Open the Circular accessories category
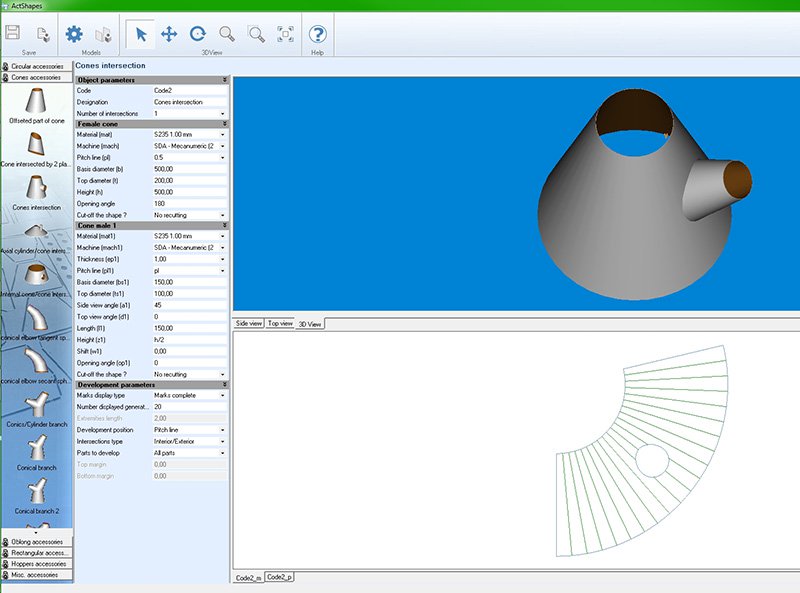This screenshot has height=593, width=800. click(36, 66)
